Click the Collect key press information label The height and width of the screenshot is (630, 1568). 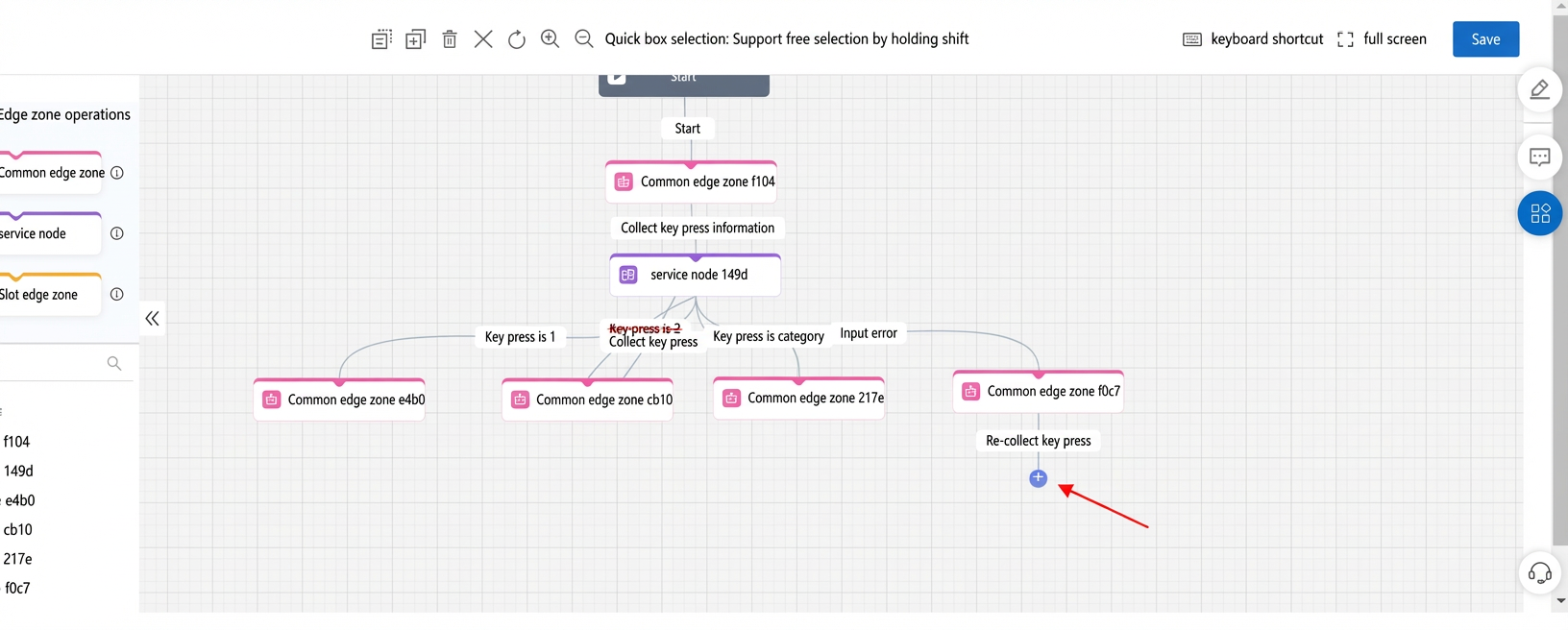(x=698, y=228)
